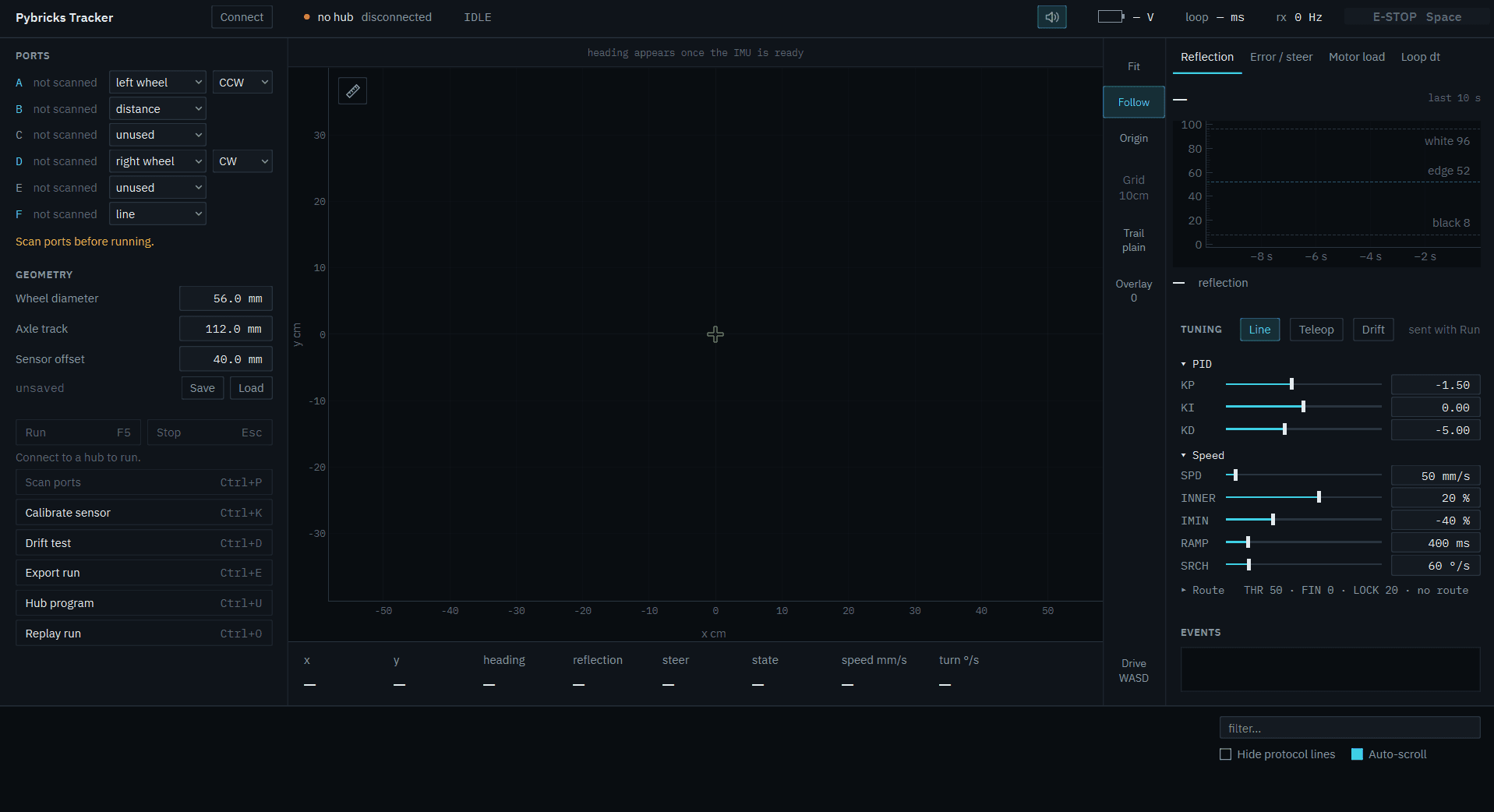The height and width of the screenshot is (812, 1494).
Task: Toggle Drive WASD mode
Action: [1134, 671]
